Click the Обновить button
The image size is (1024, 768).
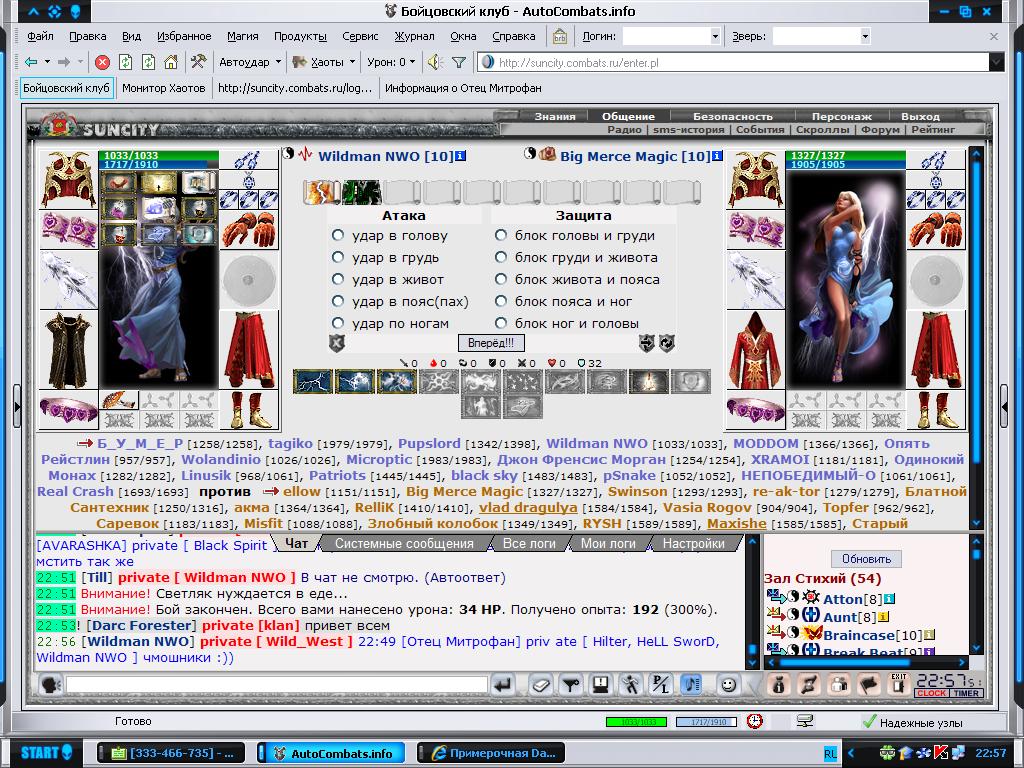tap(866, 559)
